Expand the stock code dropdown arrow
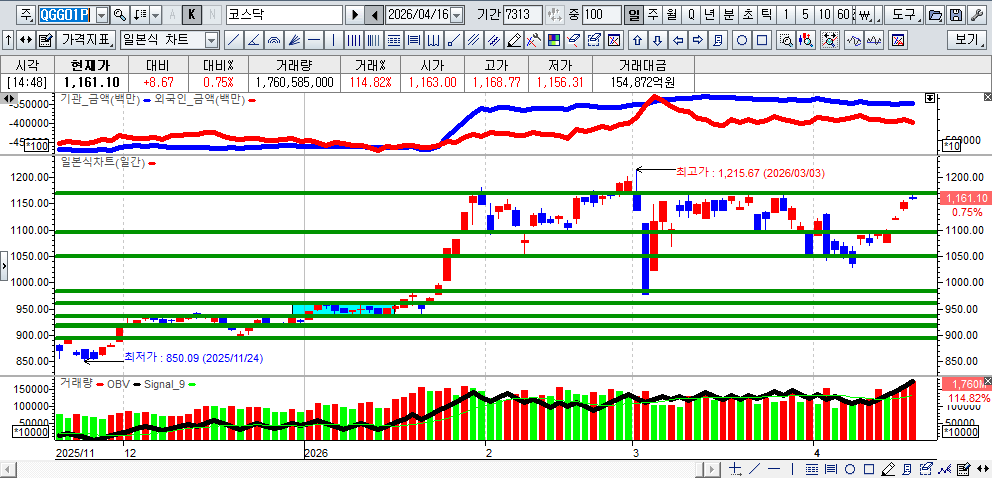 click(100, 15)
